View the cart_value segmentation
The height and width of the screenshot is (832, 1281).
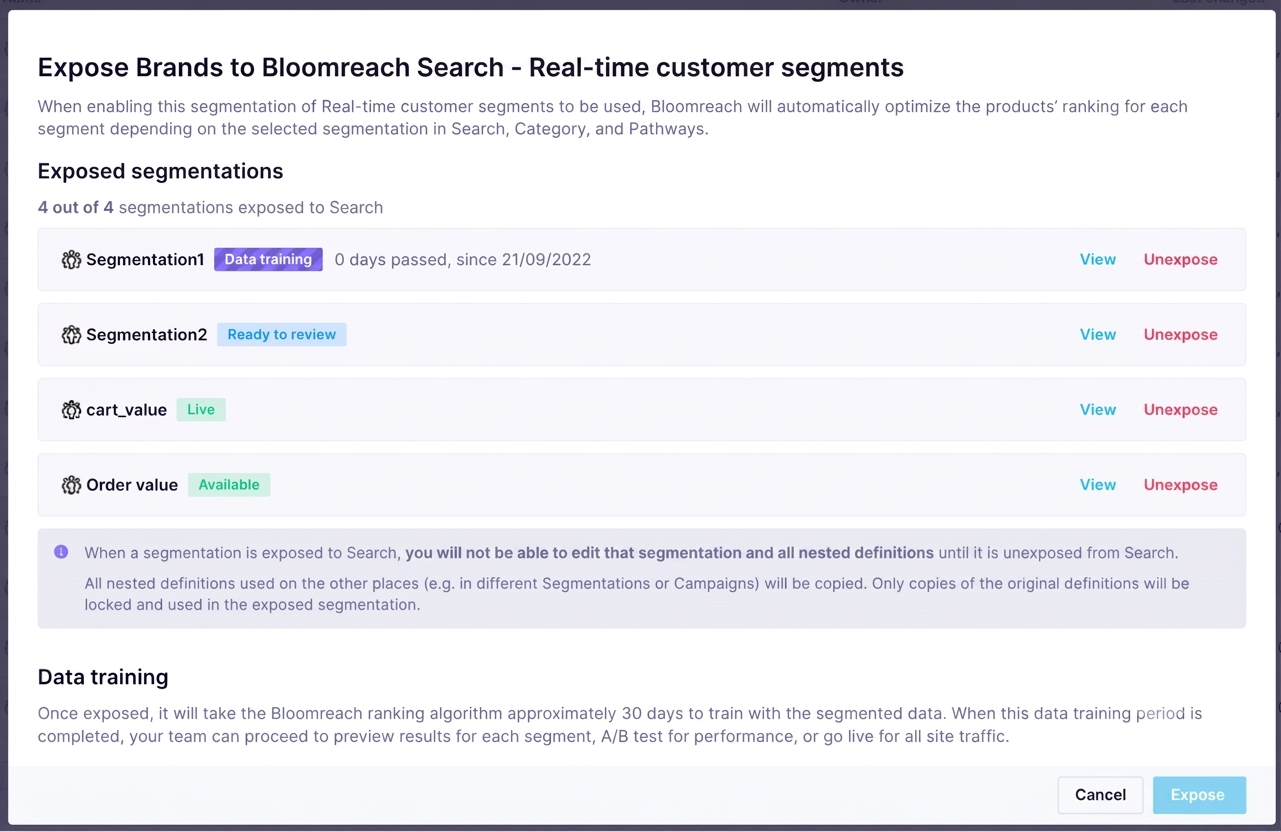[x=1097, y=409]
